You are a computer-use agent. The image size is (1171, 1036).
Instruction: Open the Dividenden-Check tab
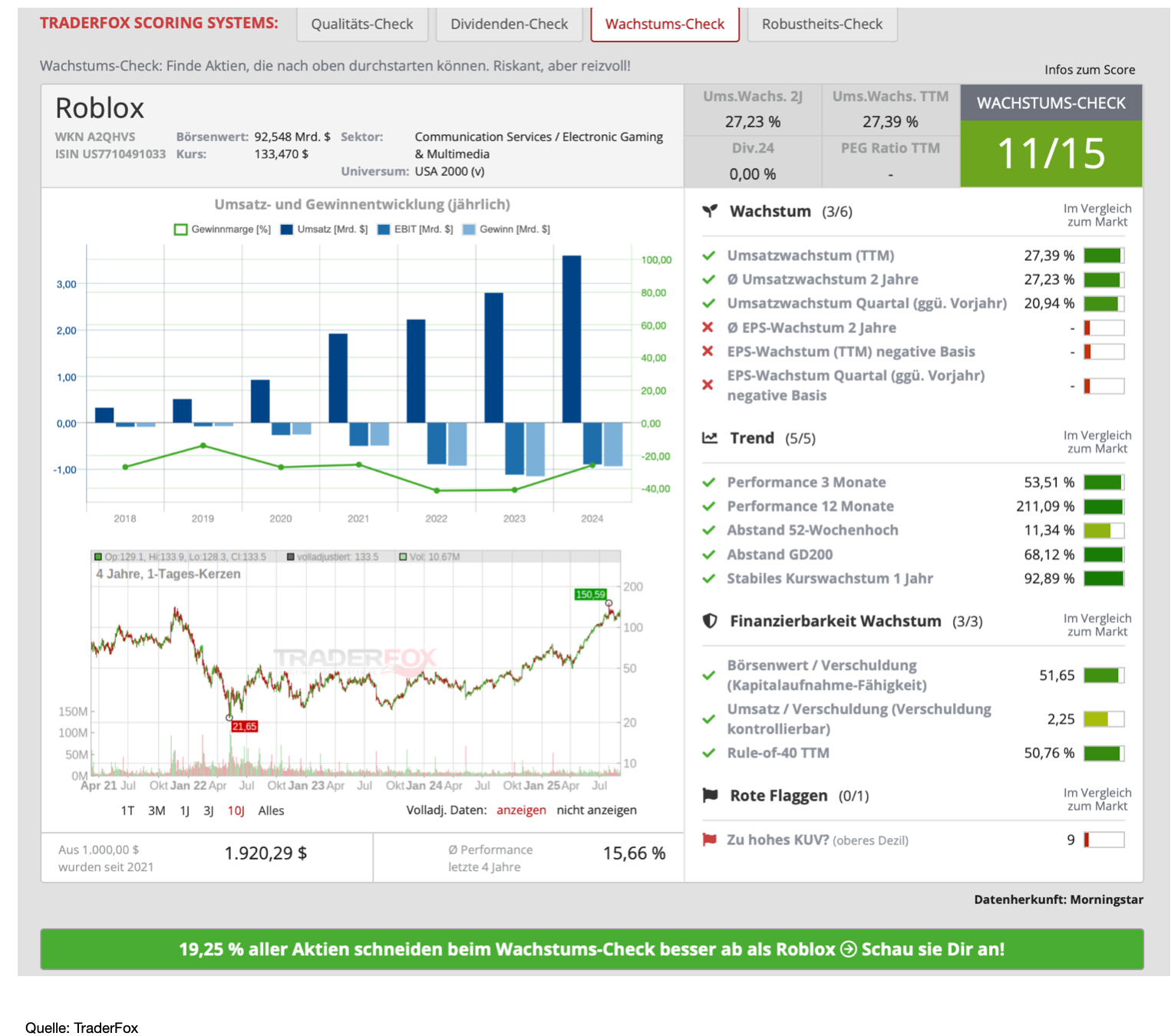(510, 24)
